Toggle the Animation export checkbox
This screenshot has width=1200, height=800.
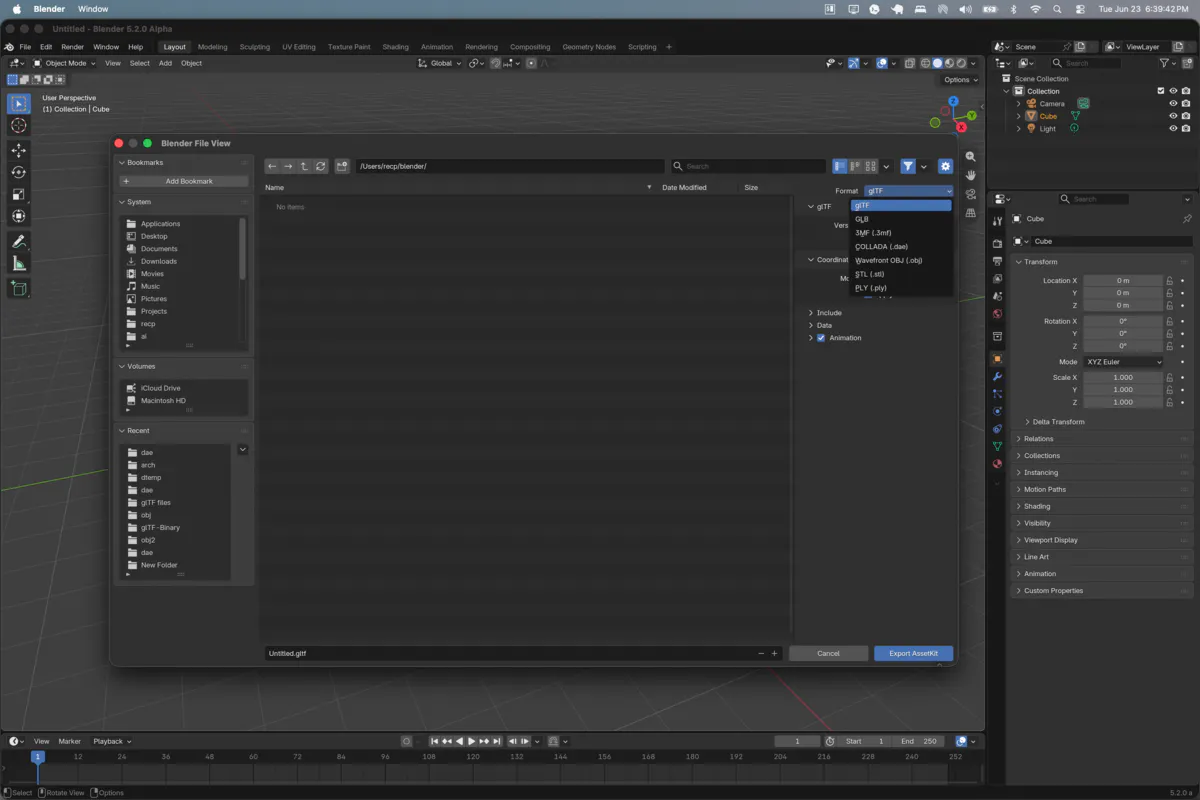pos(821,338)
